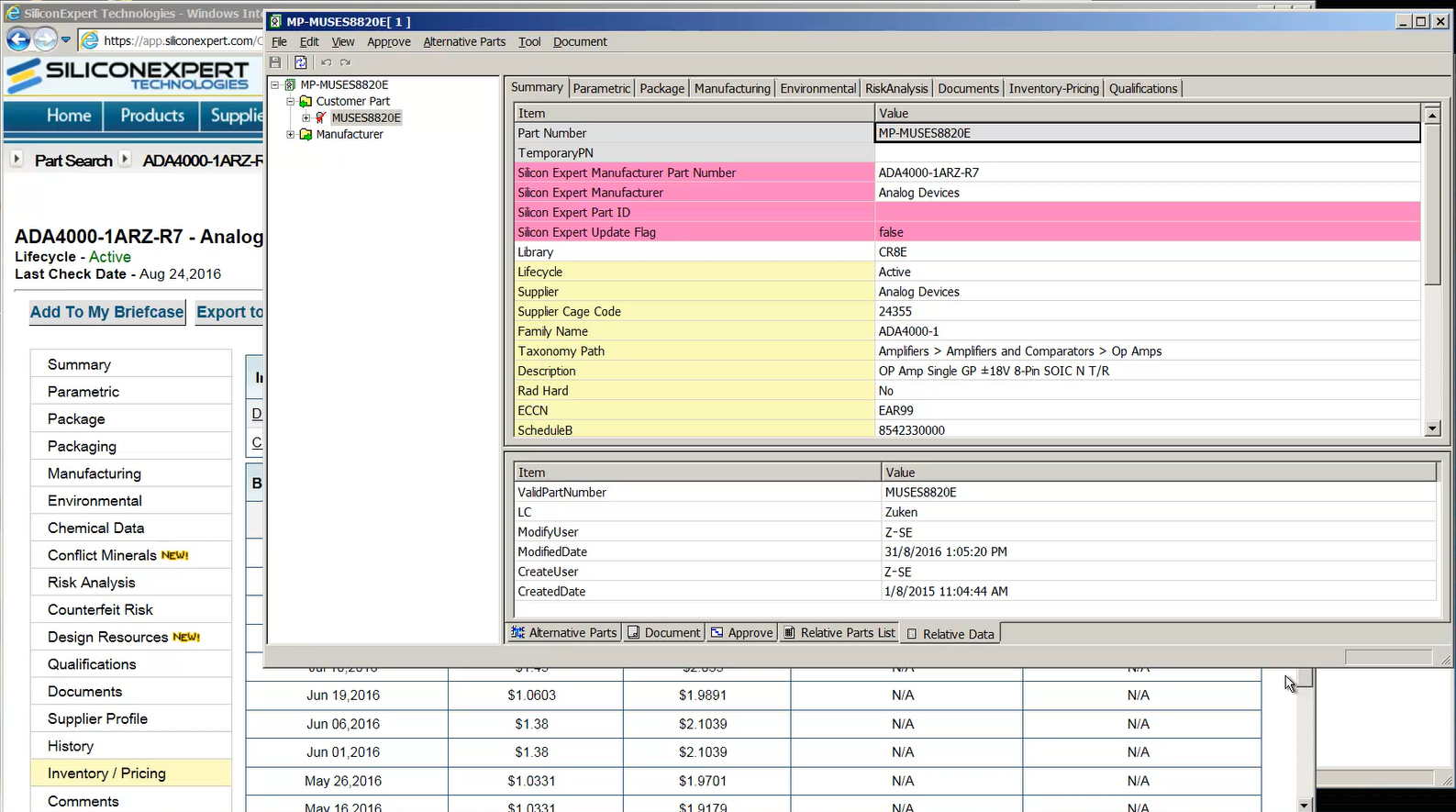The image size is (1456, 812).
Task: Click the browser back arrow button
Action: click(x=18, y=39)
